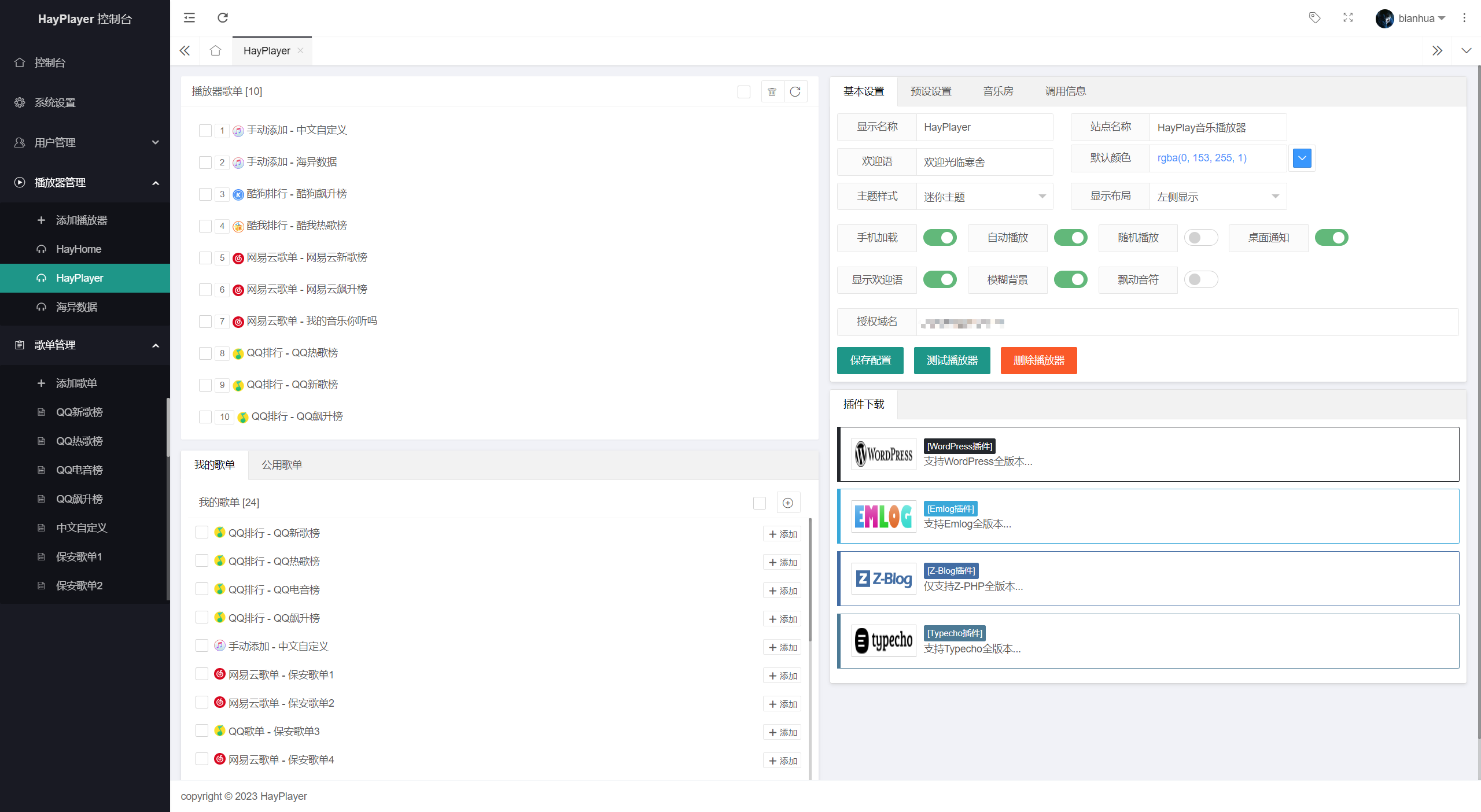
Task: Click the 欢迎语 input field
Action: point(984,162)
